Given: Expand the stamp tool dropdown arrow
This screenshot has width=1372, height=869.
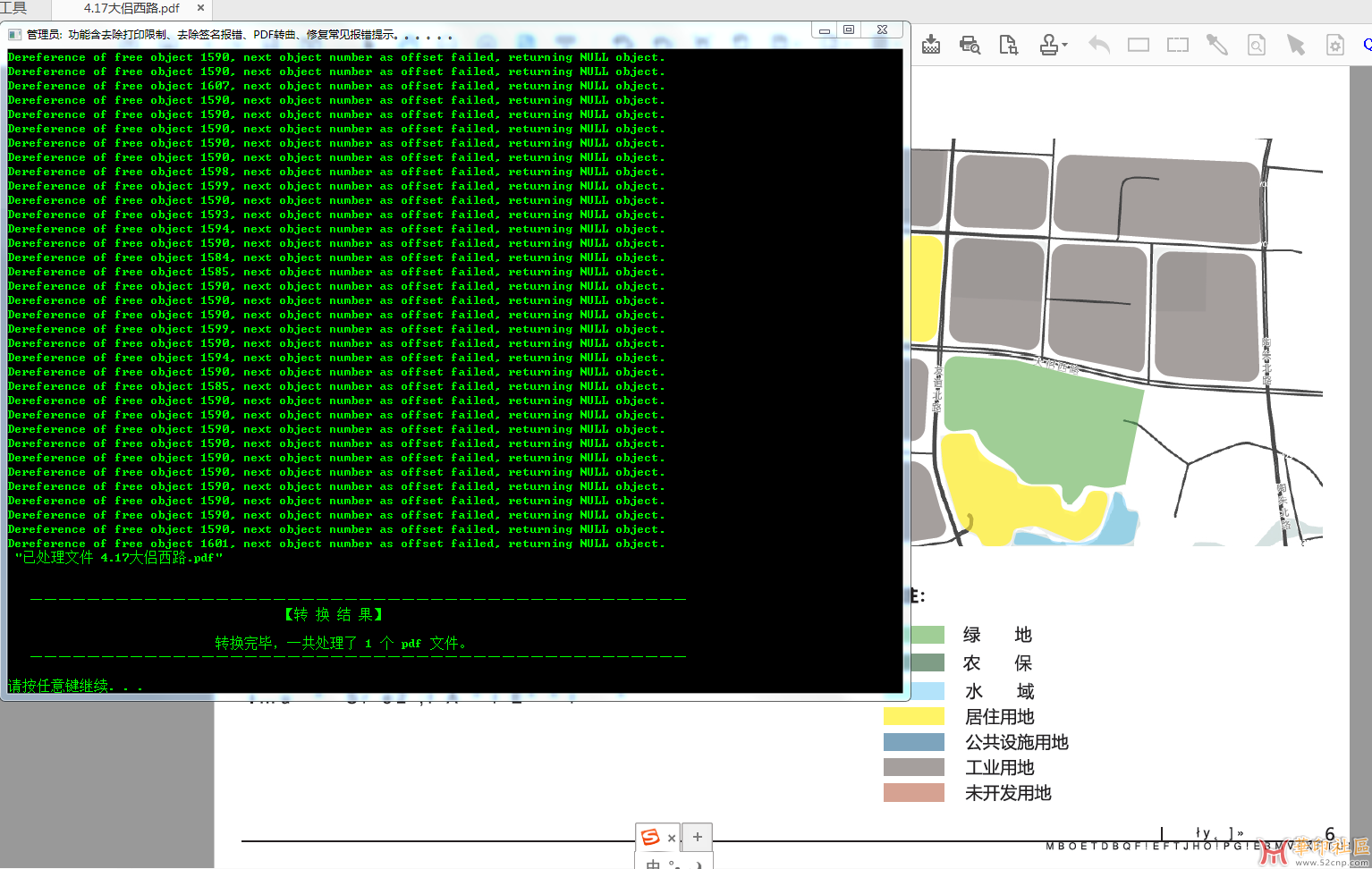Looking at the screenshot, I should point(1064,45).
